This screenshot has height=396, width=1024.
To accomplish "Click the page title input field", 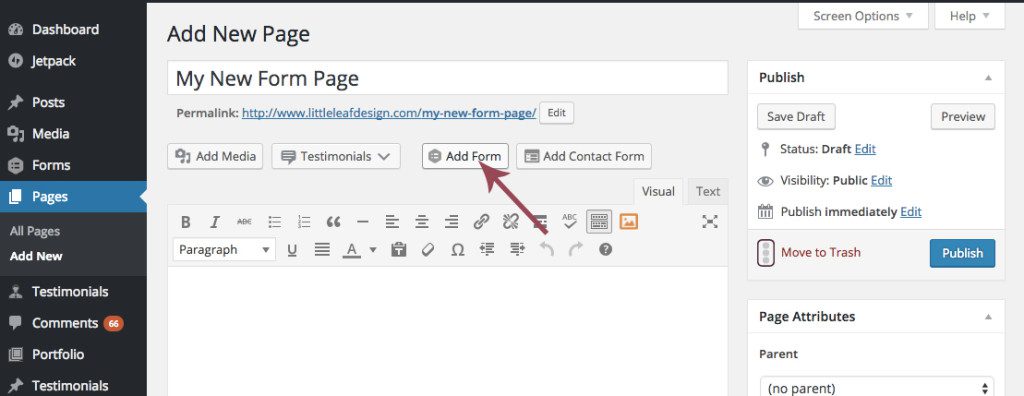I will pos(448,78).
